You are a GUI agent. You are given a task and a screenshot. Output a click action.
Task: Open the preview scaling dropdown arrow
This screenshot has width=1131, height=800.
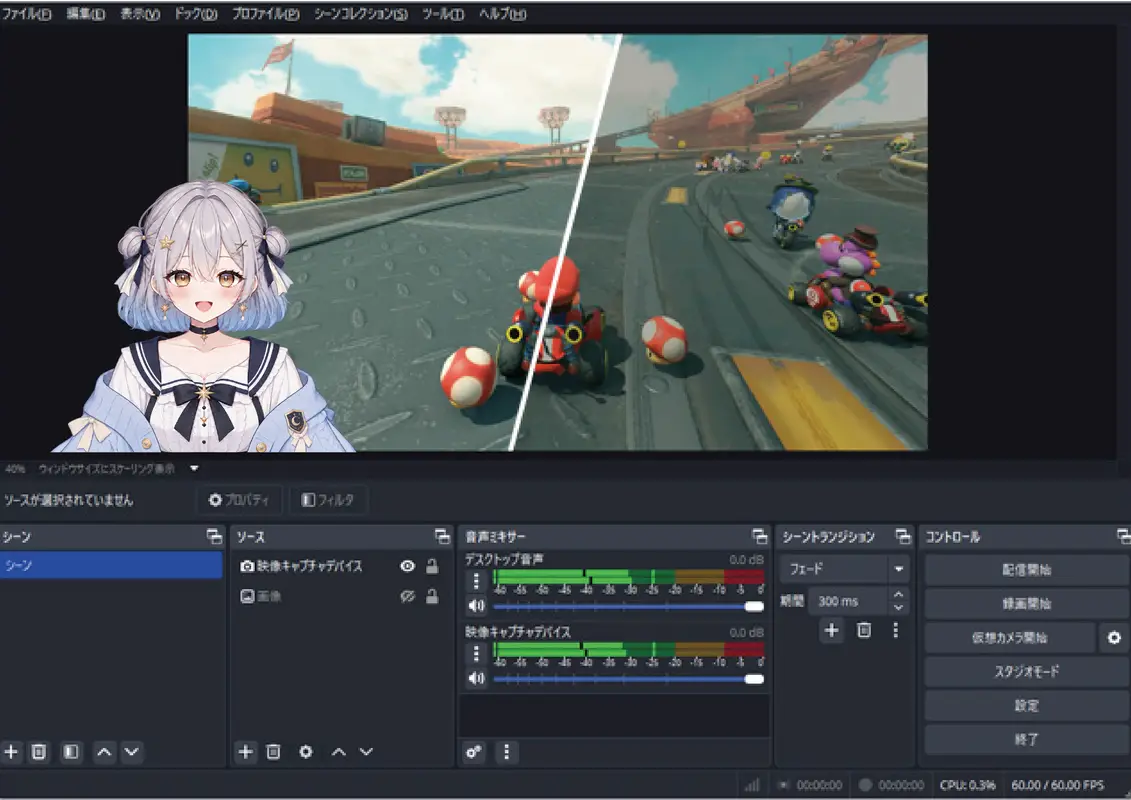coord(194,469)
